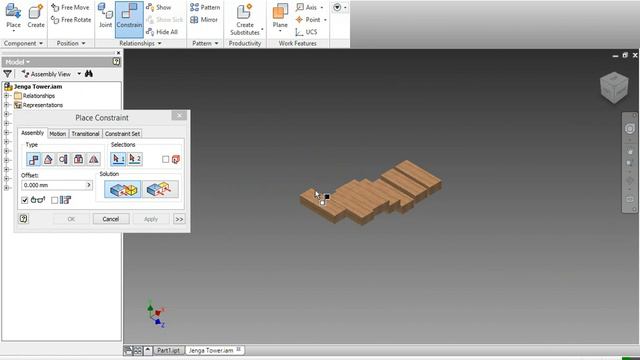The height and width of the screenshot is (360, 640).
Task: Click the Cancel button
Action: pos(111,219)
